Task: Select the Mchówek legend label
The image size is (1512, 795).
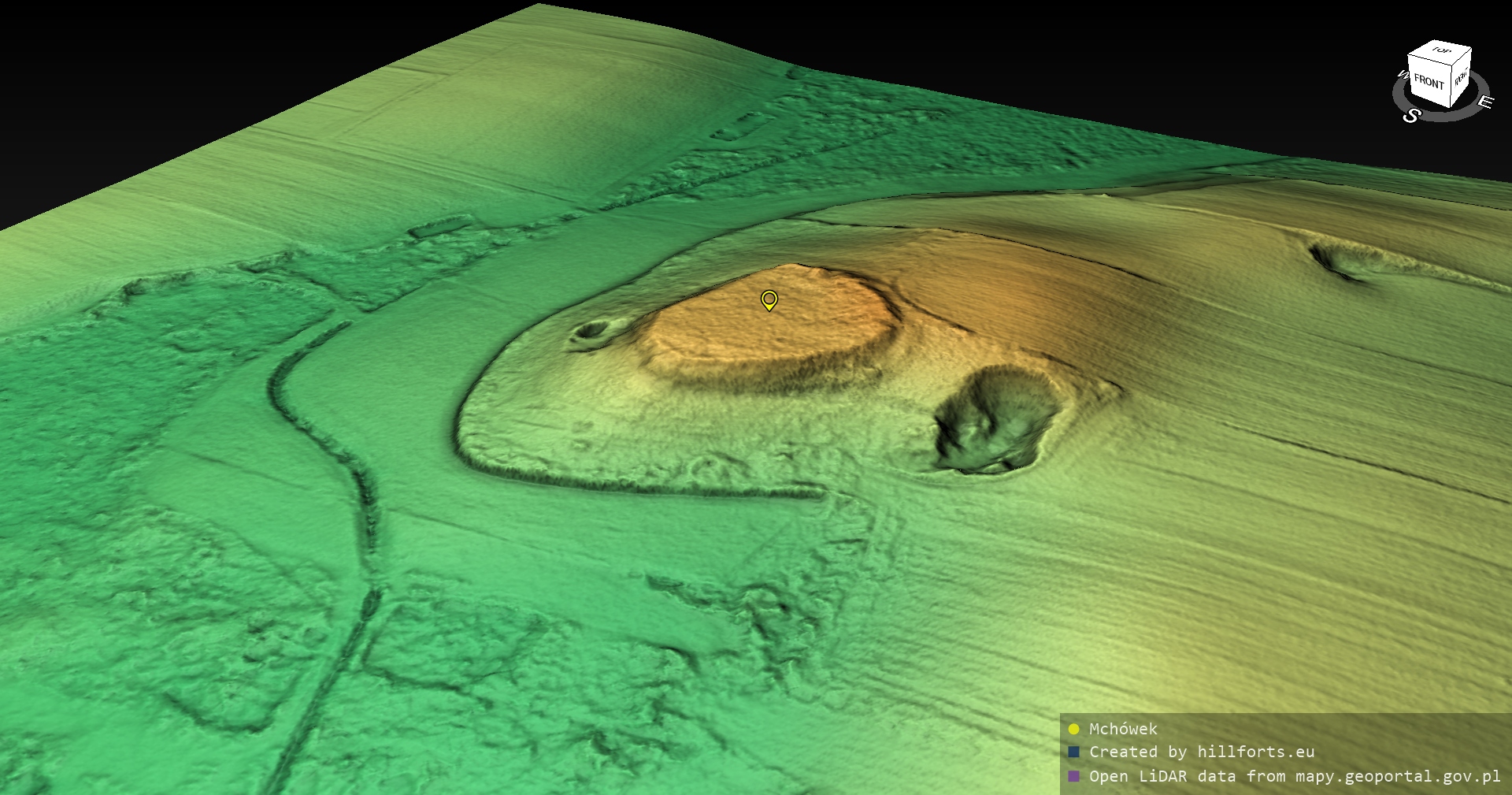Action: [1123, 729]
